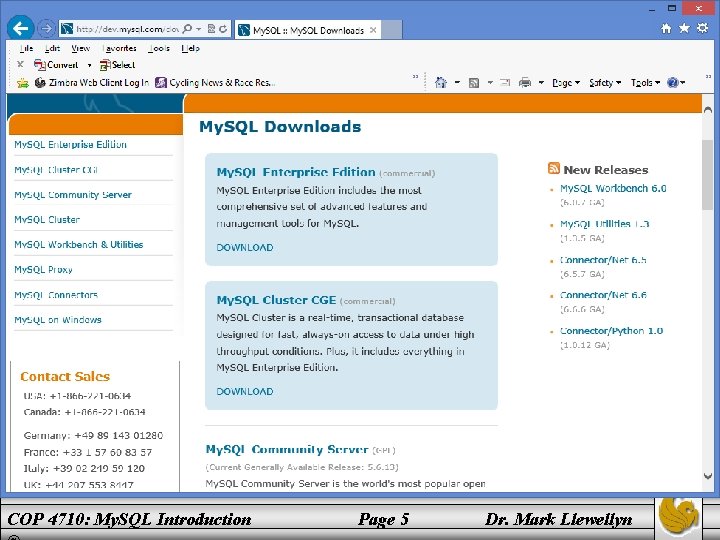Viewport: 720px width, 540px height.
Task: Open the Safety dropdown menu
Action: (605, 83)
